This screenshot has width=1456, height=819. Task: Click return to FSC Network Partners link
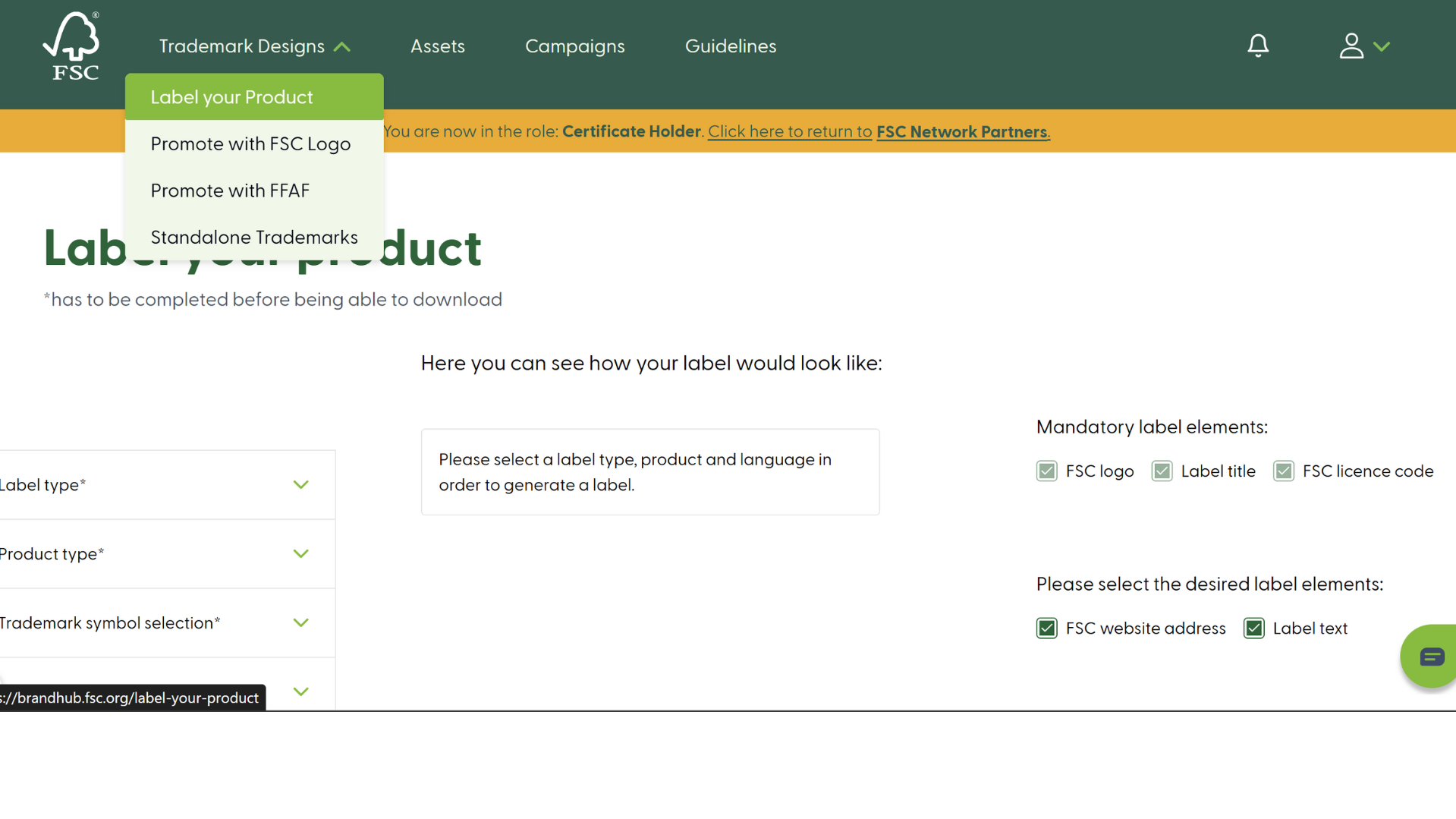point(879,132)
